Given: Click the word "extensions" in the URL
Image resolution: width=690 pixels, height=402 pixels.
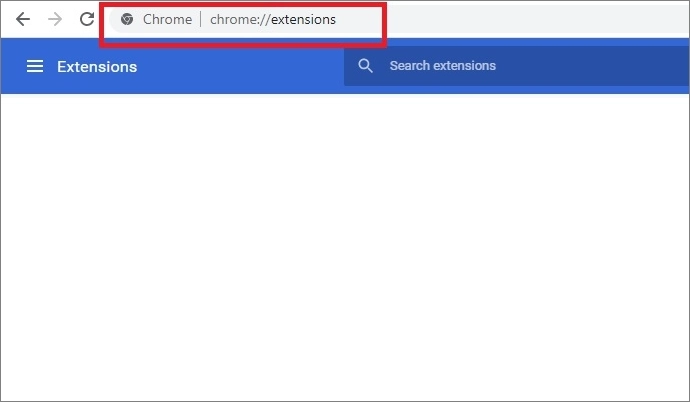Looking at the screenshot, I should 301,19.
